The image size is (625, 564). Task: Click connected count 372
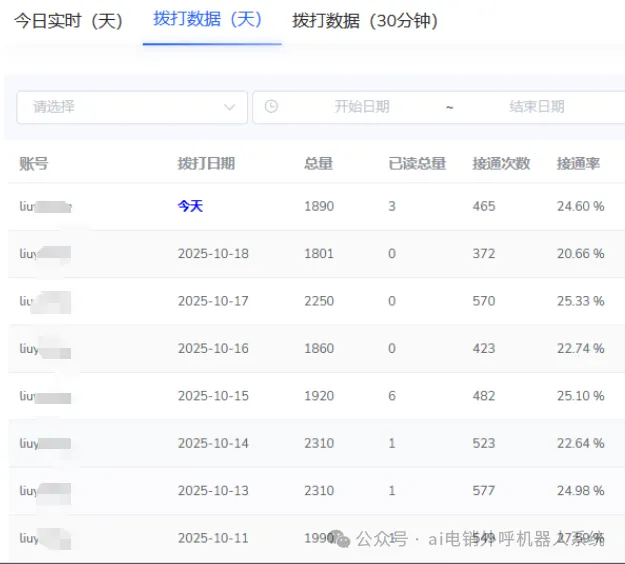pos(484,254)
